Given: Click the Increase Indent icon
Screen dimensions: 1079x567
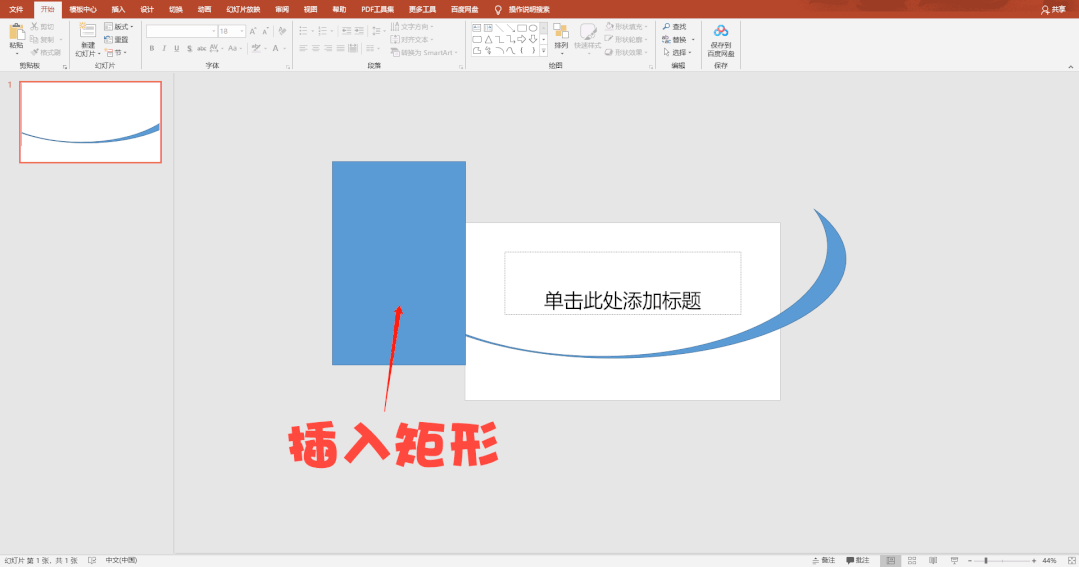Looking at the screenshot, I should (x=359, y=31).
